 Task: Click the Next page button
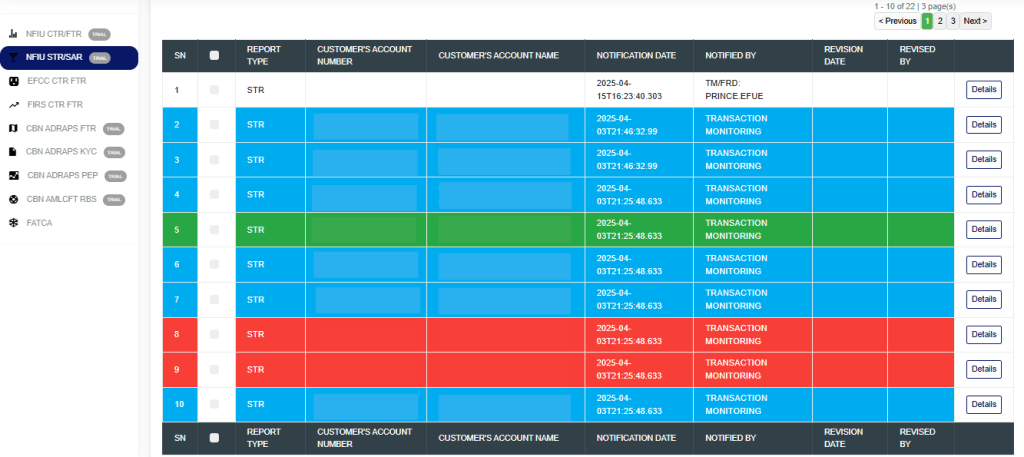point(975,21)
